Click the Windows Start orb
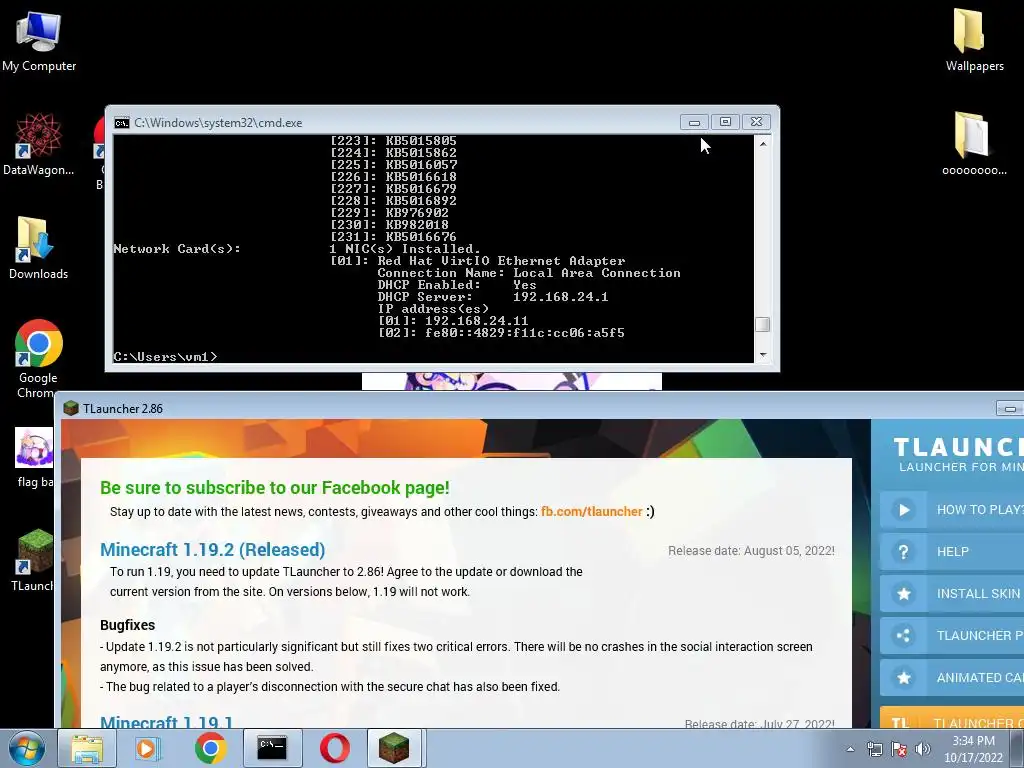 tap(26, 748)
